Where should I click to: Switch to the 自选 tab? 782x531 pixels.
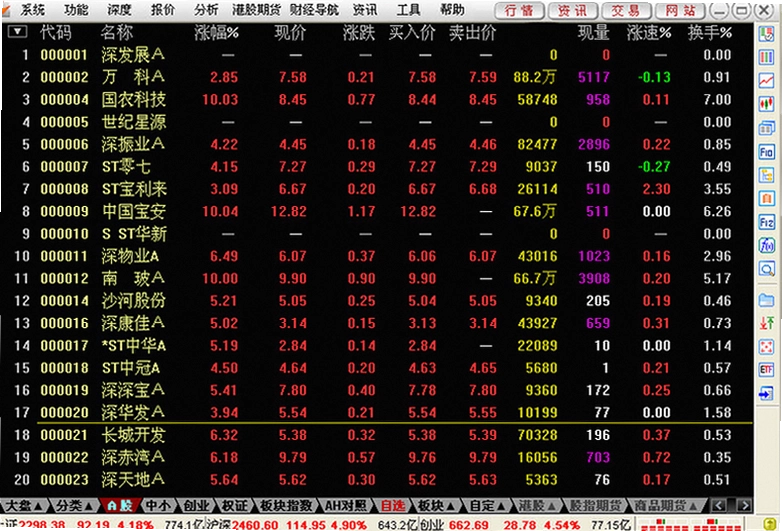tap(393, 506)
